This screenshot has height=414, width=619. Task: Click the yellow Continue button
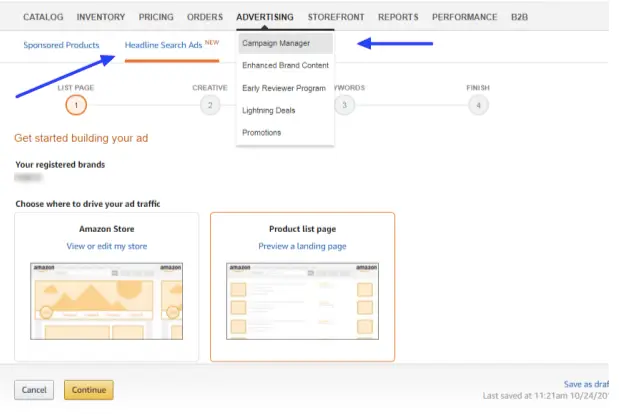point(89,390)
